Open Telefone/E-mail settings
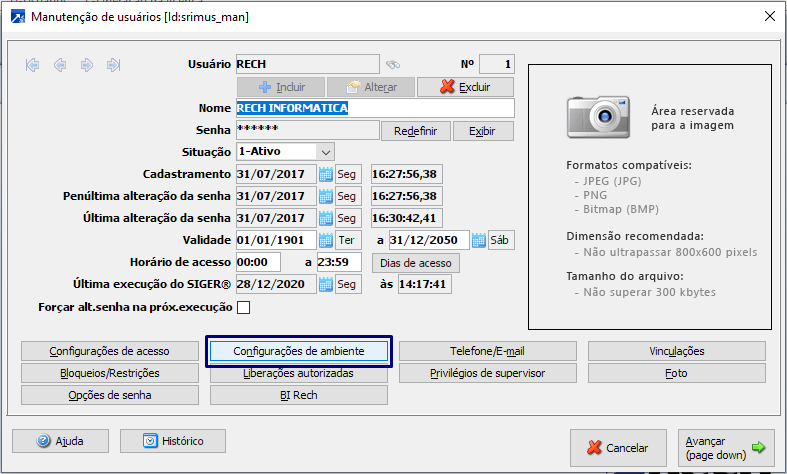The width and height of the screenshot is (787, 474). tap(487, 351)
